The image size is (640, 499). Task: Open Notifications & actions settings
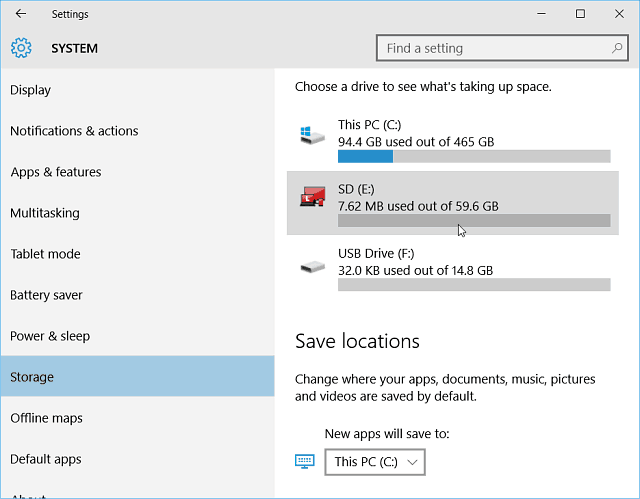click(138, 131)
